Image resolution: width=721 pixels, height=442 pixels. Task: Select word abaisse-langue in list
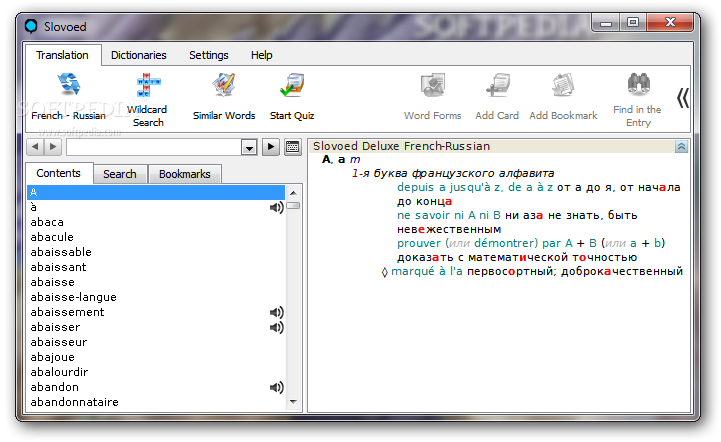coord(156,297)
